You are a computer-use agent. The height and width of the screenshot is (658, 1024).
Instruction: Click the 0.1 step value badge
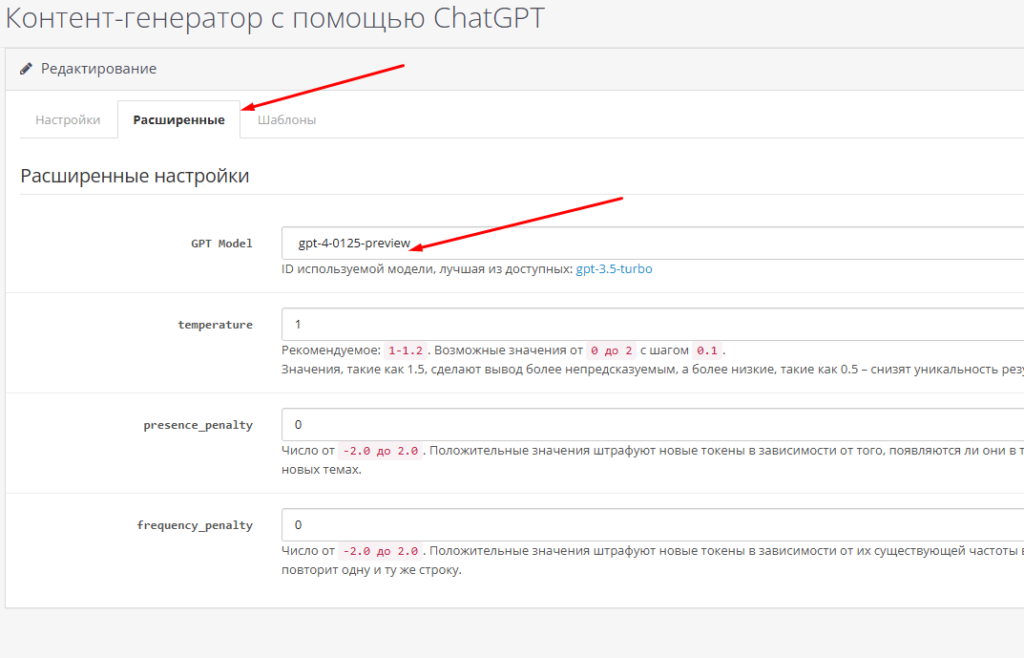click(707, 351)
